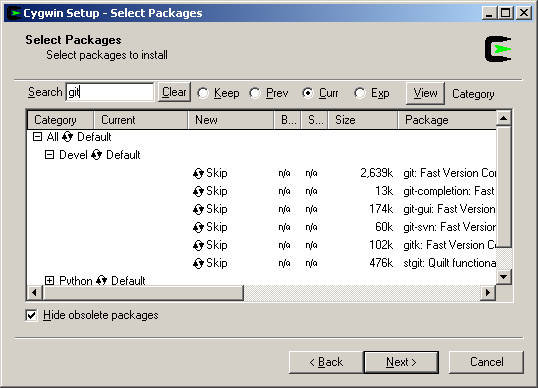Collapse the Devel category node
The image size is (538, 388).
49,155
